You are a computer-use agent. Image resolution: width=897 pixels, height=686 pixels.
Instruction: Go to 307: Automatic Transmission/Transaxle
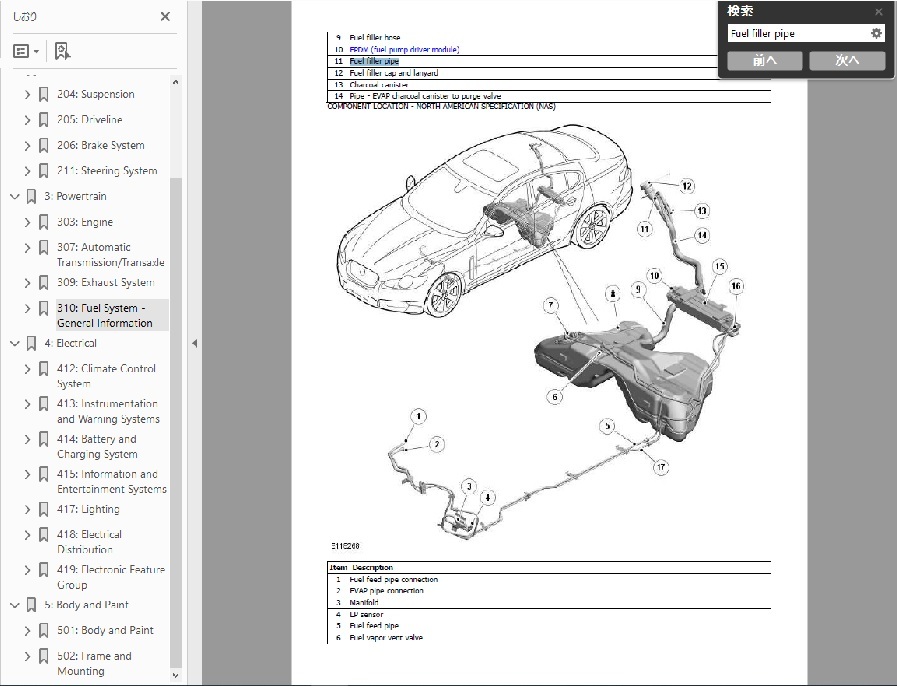tap(110, 255)
